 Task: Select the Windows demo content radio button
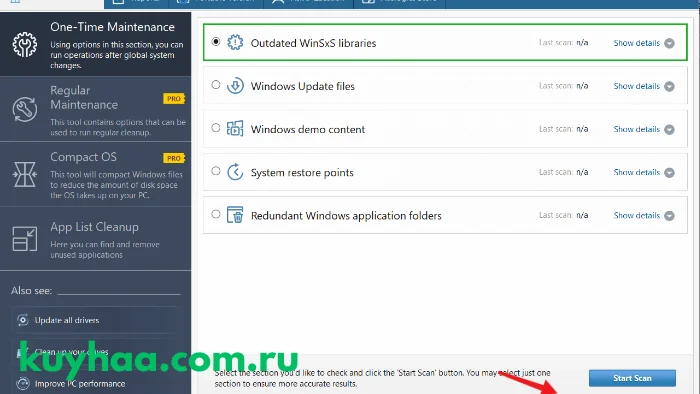pos(216,128)
